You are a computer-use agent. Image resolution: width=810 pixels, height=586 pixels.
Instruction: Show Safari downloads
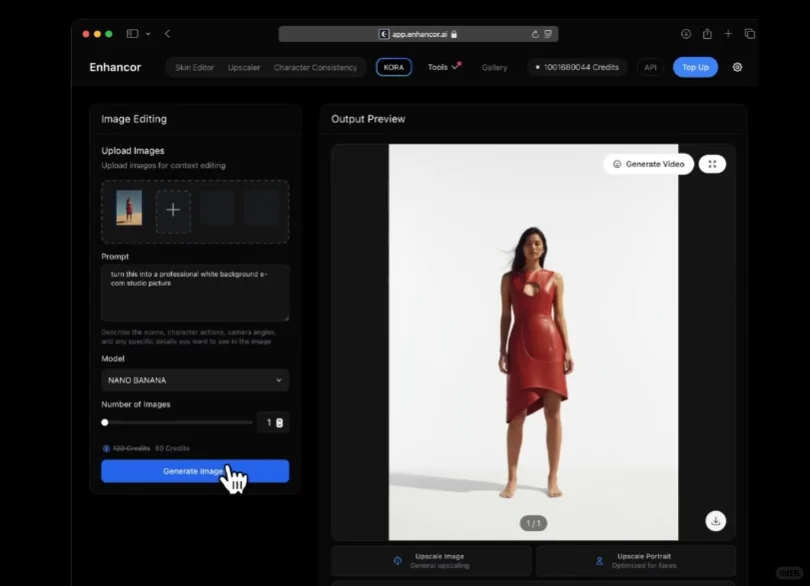(686, 34)
